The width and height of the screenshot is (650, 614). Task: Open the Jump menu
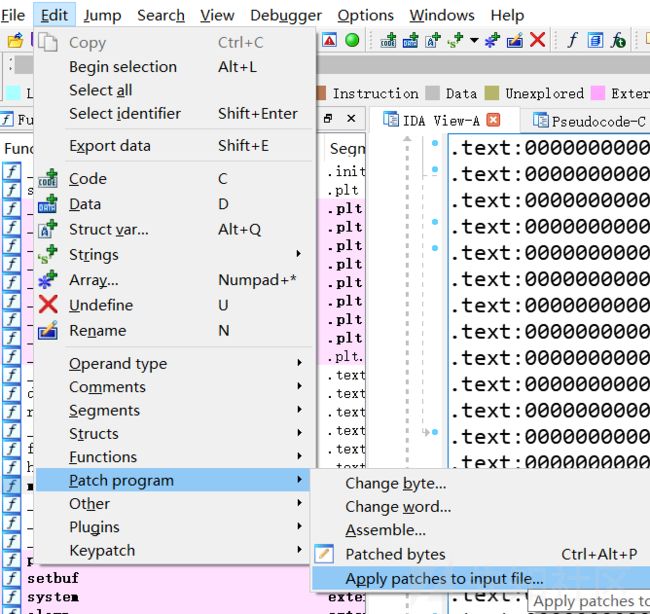point(102,15)
